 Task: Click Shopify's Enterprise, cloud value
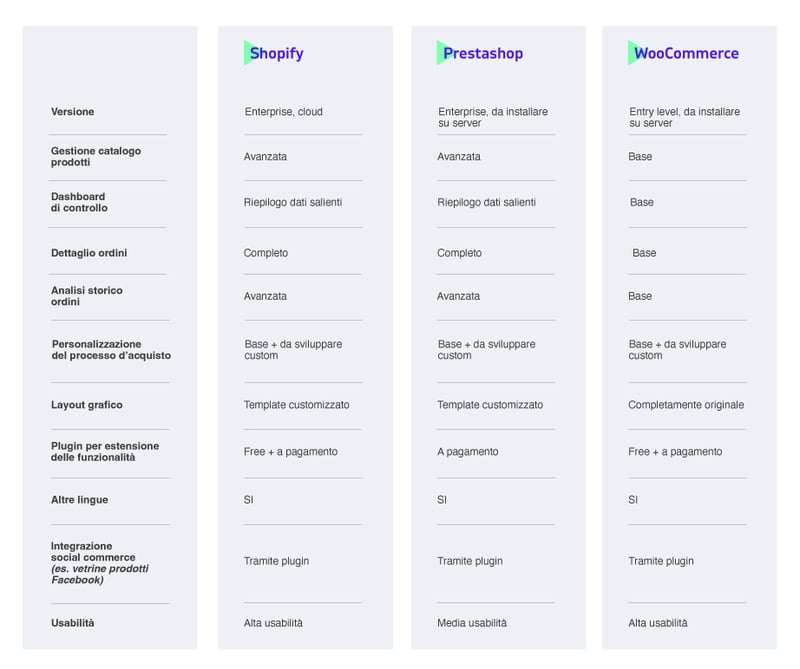pyautogui.click(x=284, y=112)
